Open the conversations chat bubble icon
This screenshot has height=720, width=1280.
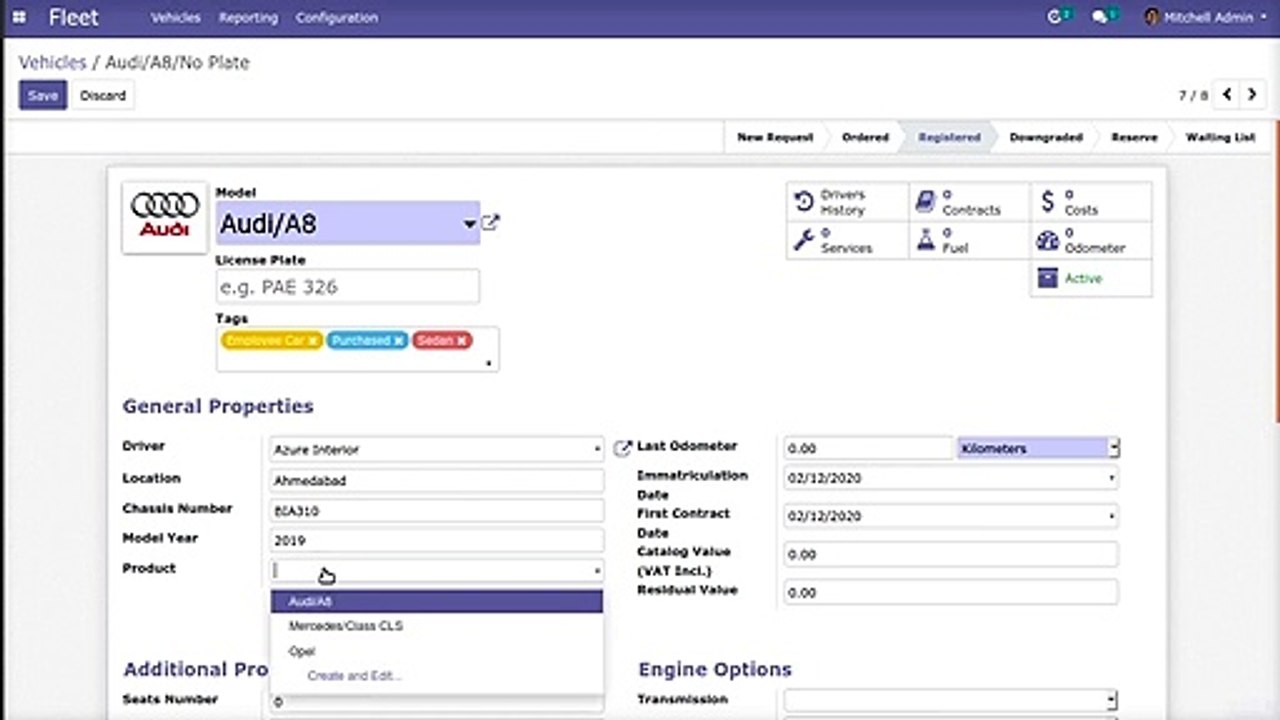1102,17
